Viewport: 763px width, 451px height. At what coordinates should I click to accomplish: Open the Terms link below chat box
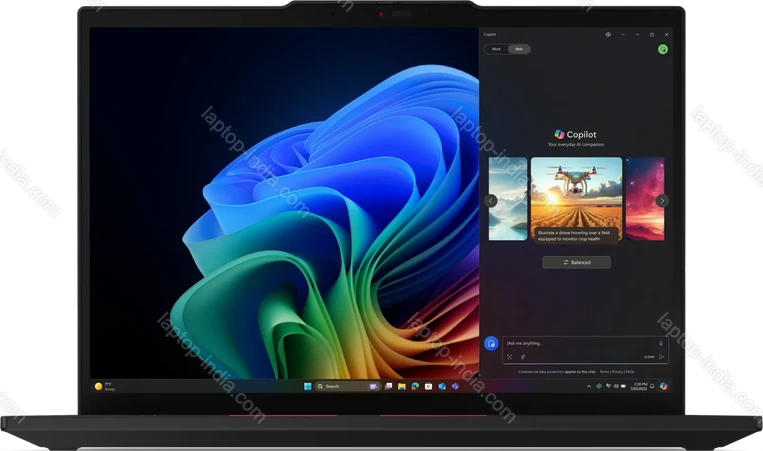[604, 371]
